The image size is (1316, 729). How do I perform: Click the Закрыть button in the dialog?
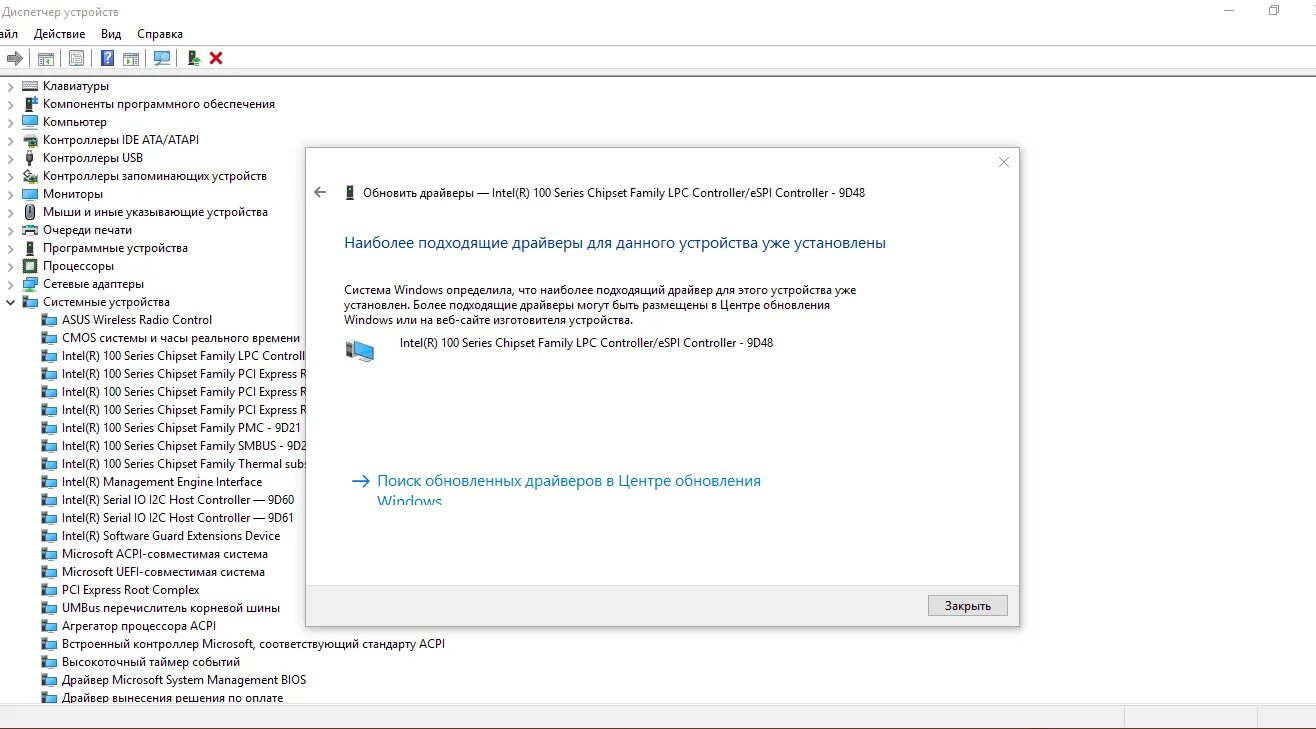point(967,606)
